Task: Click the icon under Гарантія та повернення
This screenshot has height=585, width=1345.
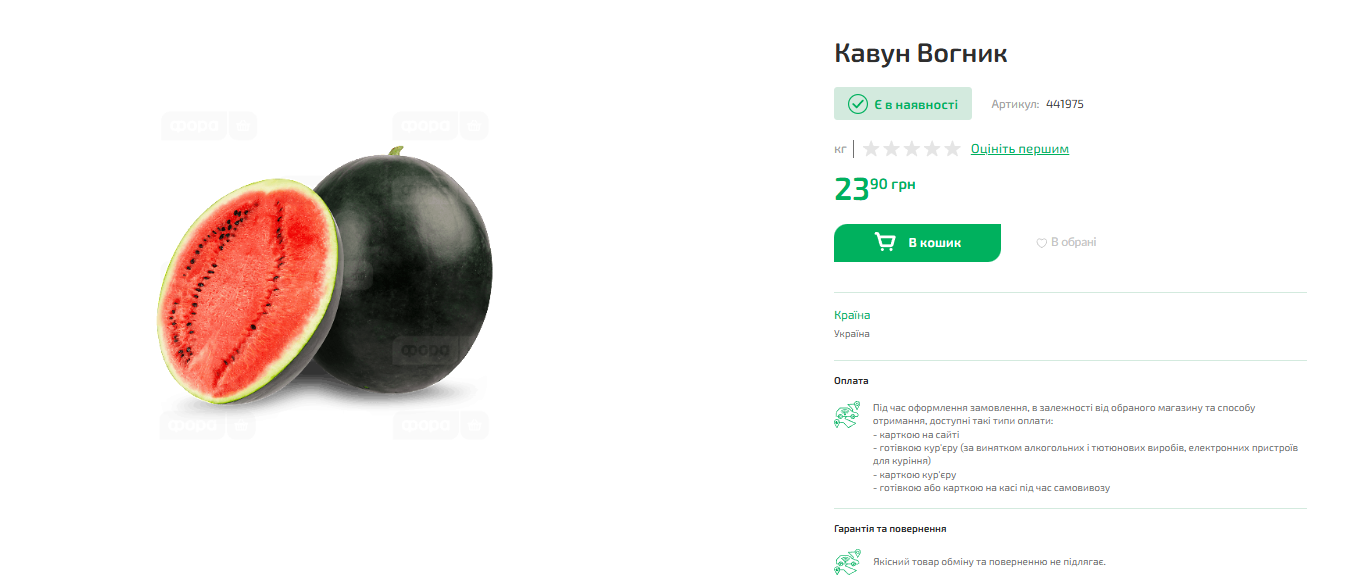Action: coord(847,563)
